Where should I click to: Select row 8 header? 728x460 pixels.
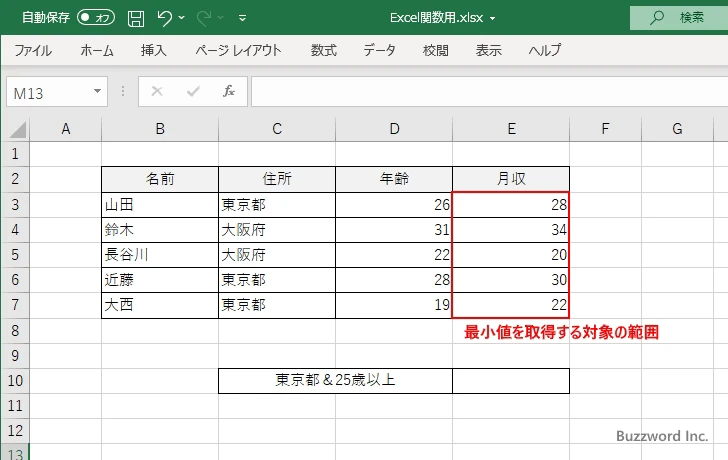(15, 330)
